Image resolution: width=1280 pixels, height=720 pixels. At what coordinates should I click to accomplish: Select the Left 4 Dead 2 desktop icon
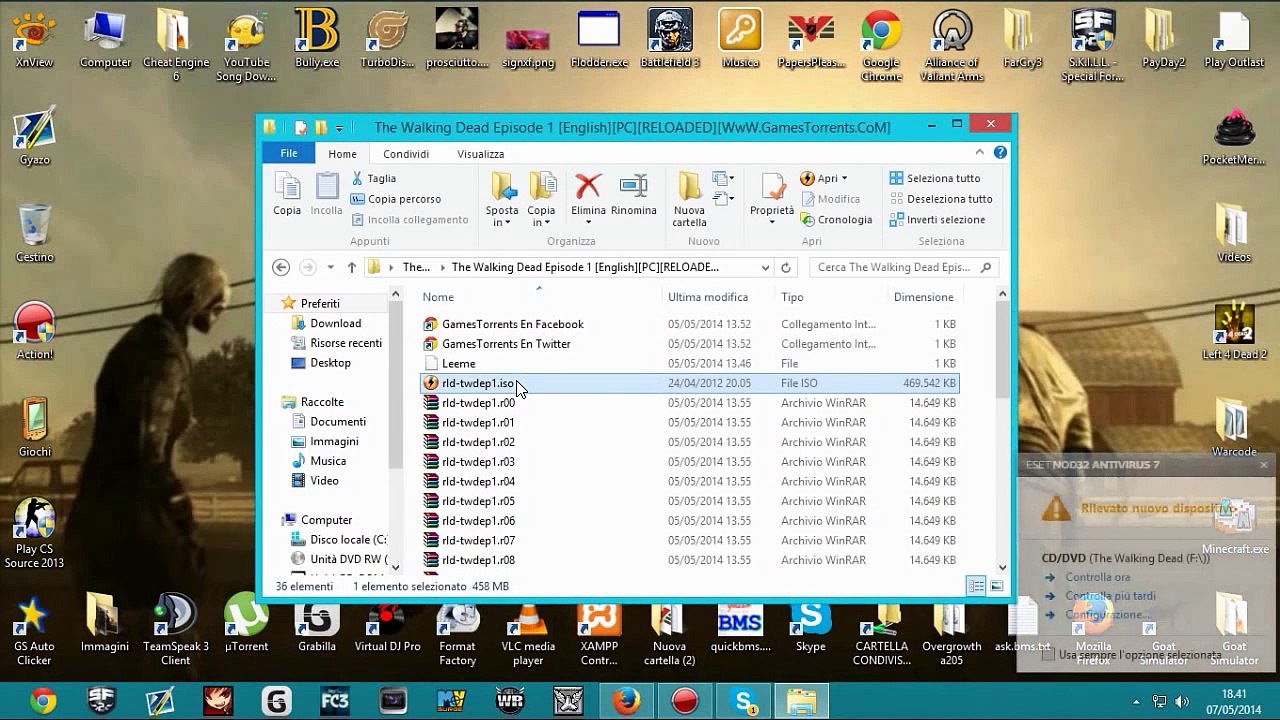tap(1234, 330)
